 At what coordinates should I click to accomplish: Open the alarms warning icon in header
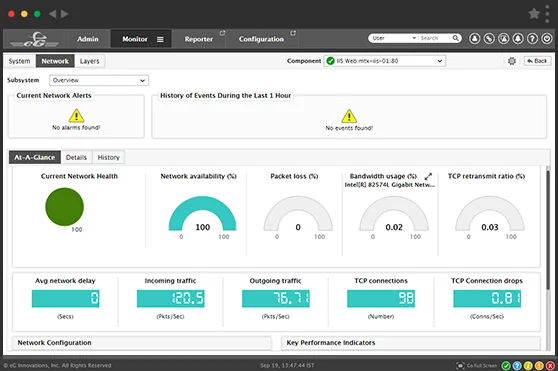(x=504, y=38)
